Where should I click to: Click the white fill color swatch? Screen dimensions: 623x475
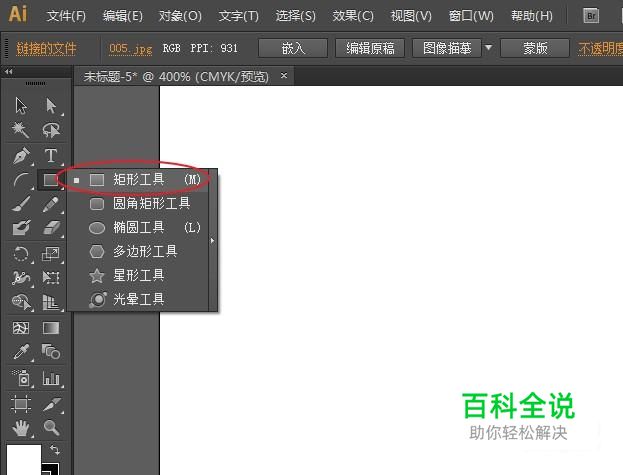pyautogui.click(x=23, y=460)
